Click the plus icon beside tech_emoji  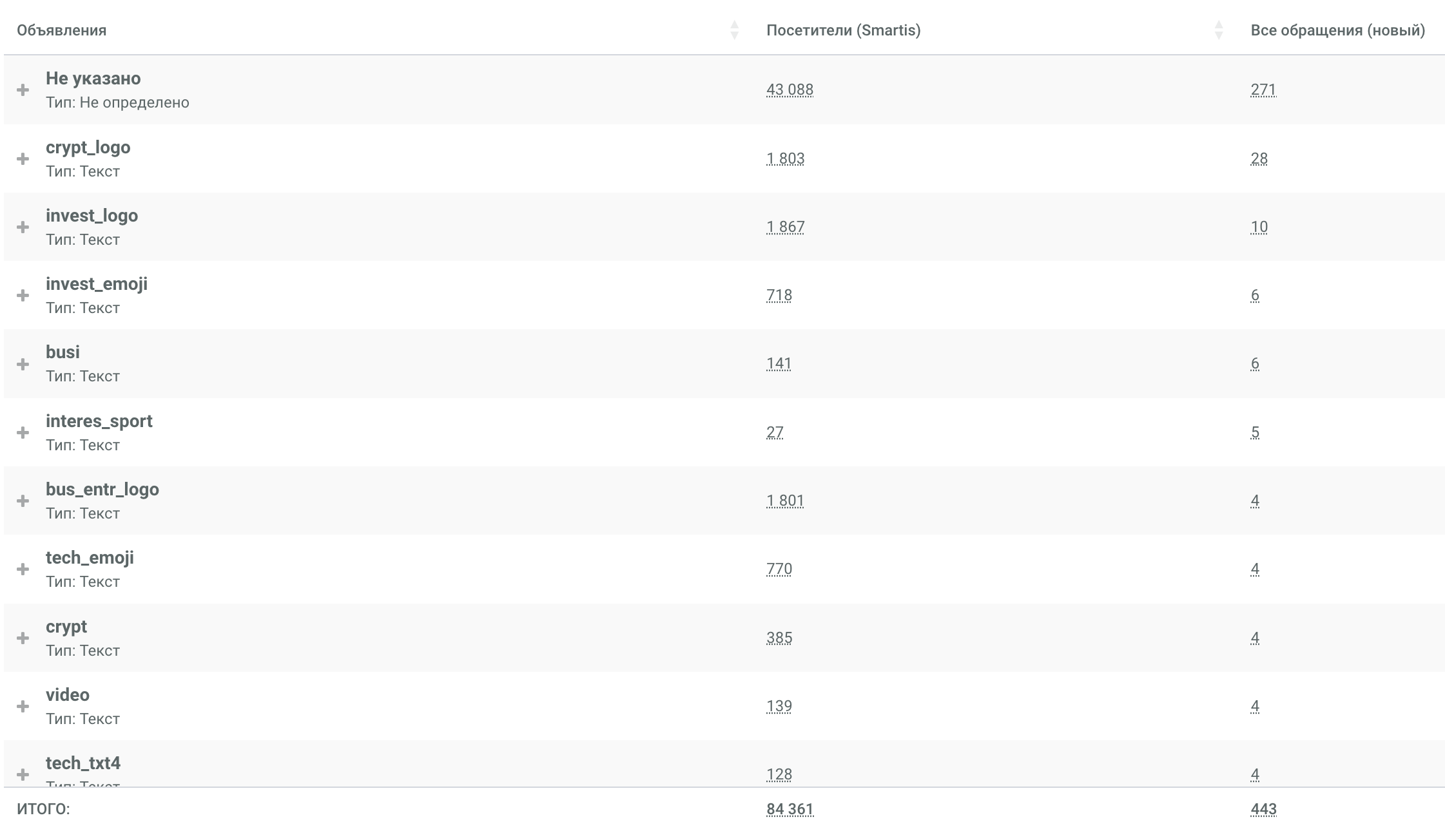pos(23,569)
